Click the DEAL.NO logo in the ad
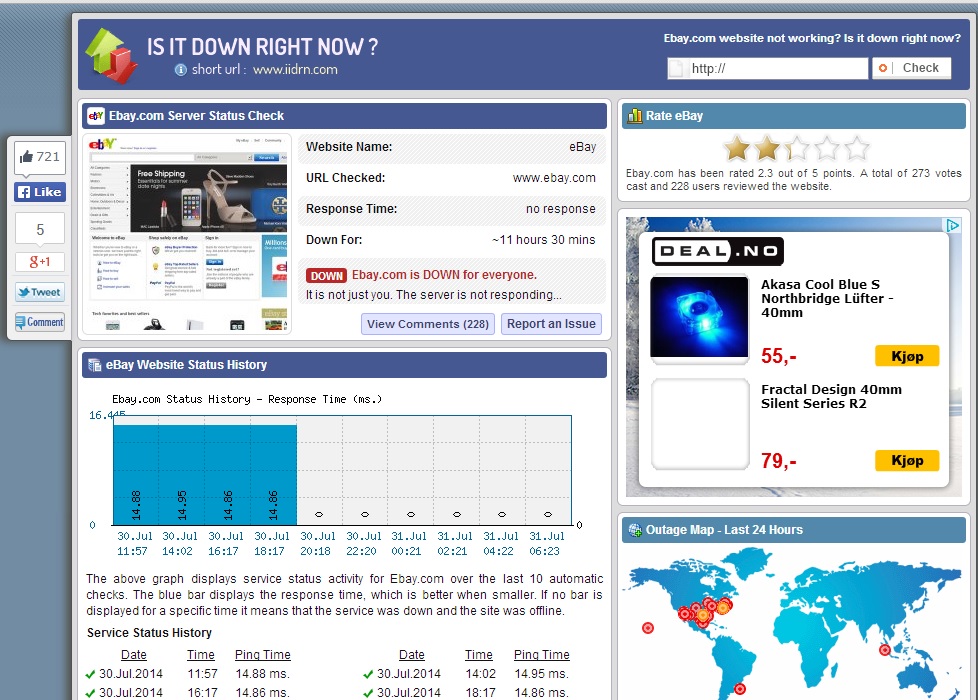Viewport: 978px width, 700px height. point(718,251)
